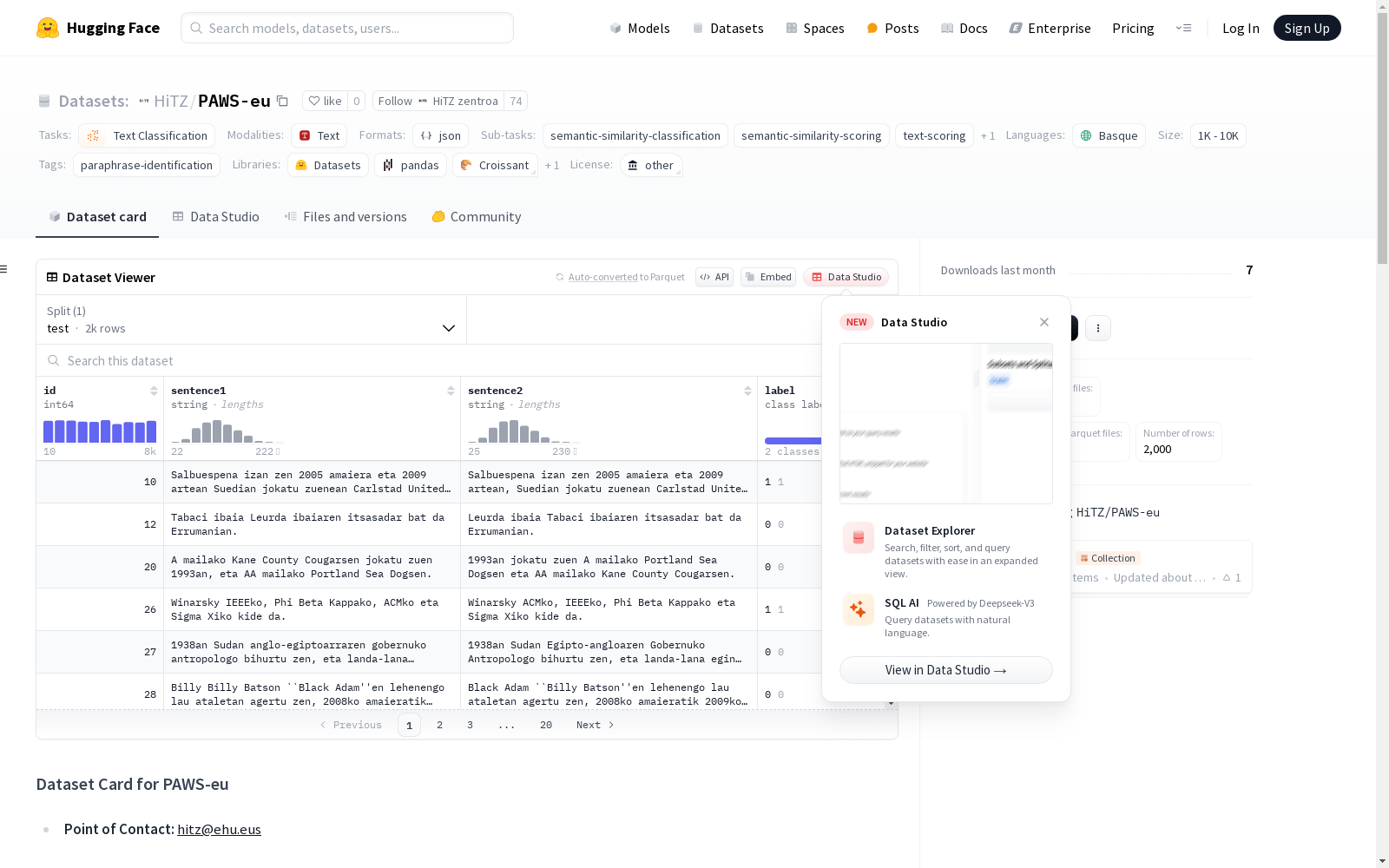The image size is (1389, 868).
Task: Open the Posts menu
Action: 892,28
